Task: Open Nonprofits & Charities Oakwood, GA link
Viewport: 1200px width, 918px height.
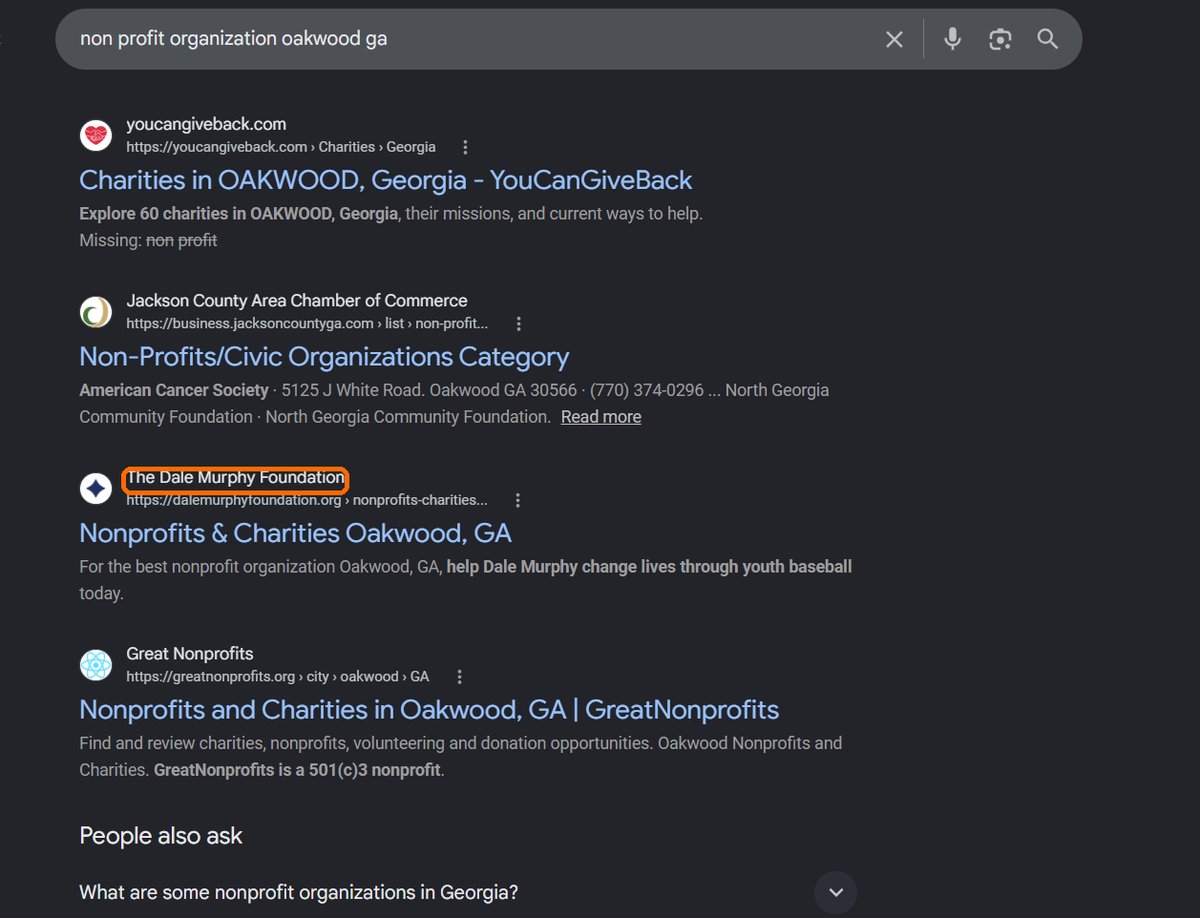Action: (x=295, y=533)
